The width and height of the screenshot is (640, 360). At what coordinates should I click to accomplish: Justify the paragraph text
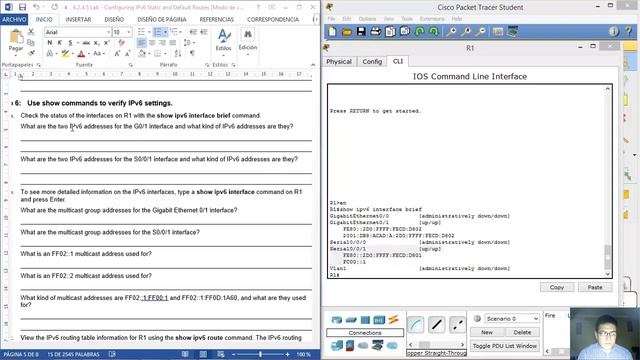[173, 43]
